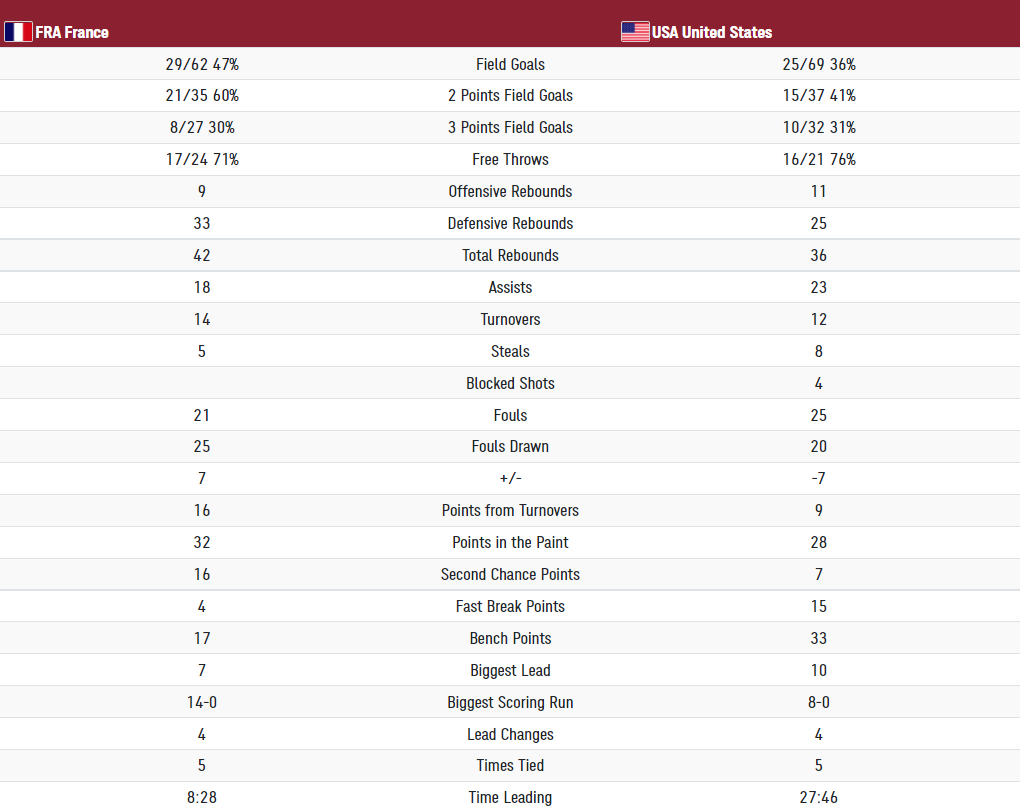Click USA's Blocked Shots value 4
Screen dimensions: 1020x812
tap(818, 383)
